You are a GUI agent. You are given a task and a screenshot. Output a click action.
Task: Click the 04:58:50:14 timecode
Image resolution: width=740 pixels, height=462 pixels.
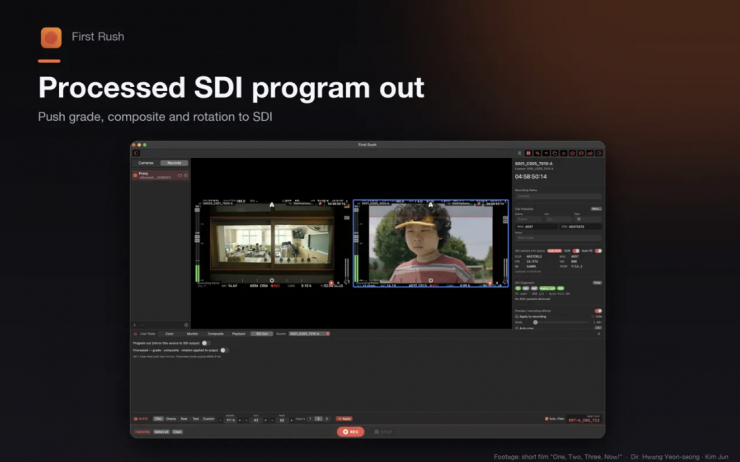point(530,176)
